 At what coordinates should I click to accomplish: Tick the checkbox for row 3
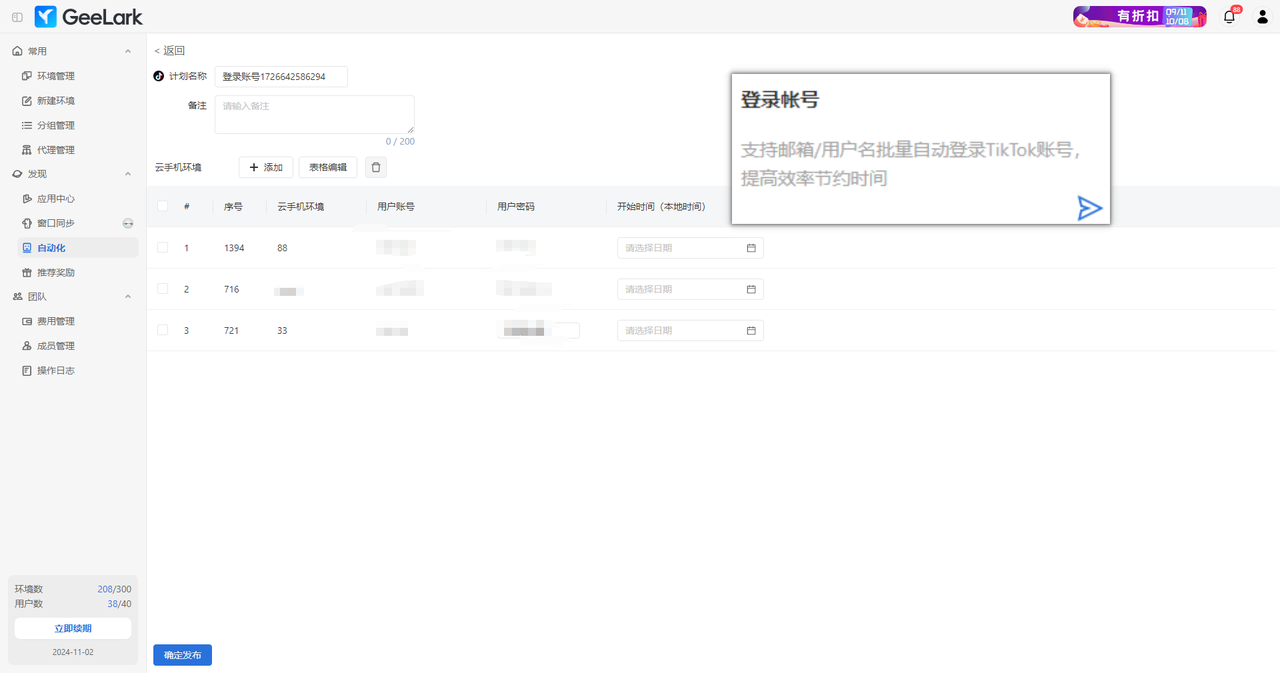[162, 330]
